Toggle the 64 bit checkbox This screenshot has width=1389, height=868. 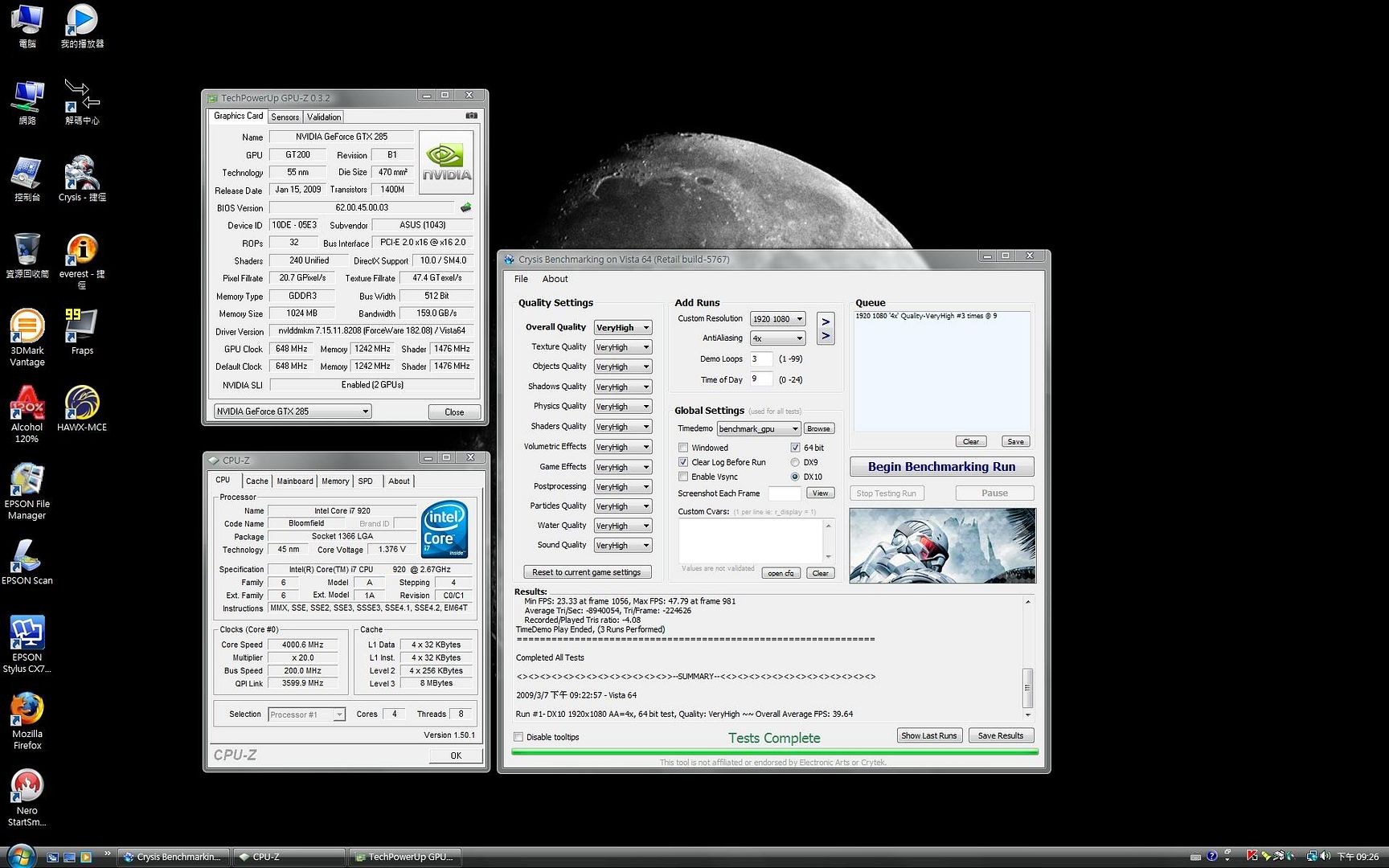[795, 448]
